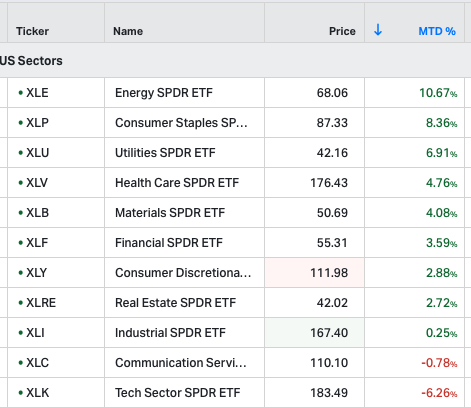Sort by the Ticker column header
The height and width of the screenshot is (408, 471).
tap(32, 31)
